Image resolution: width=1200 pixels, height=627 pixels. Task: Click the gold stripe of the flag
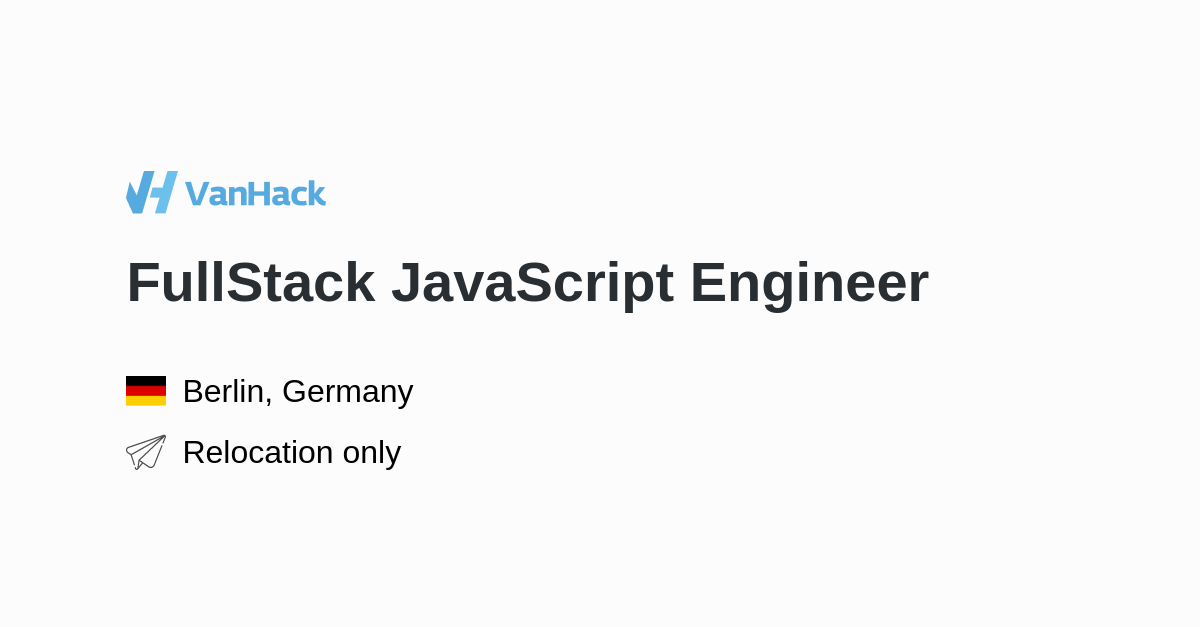(x=146, y=401)
